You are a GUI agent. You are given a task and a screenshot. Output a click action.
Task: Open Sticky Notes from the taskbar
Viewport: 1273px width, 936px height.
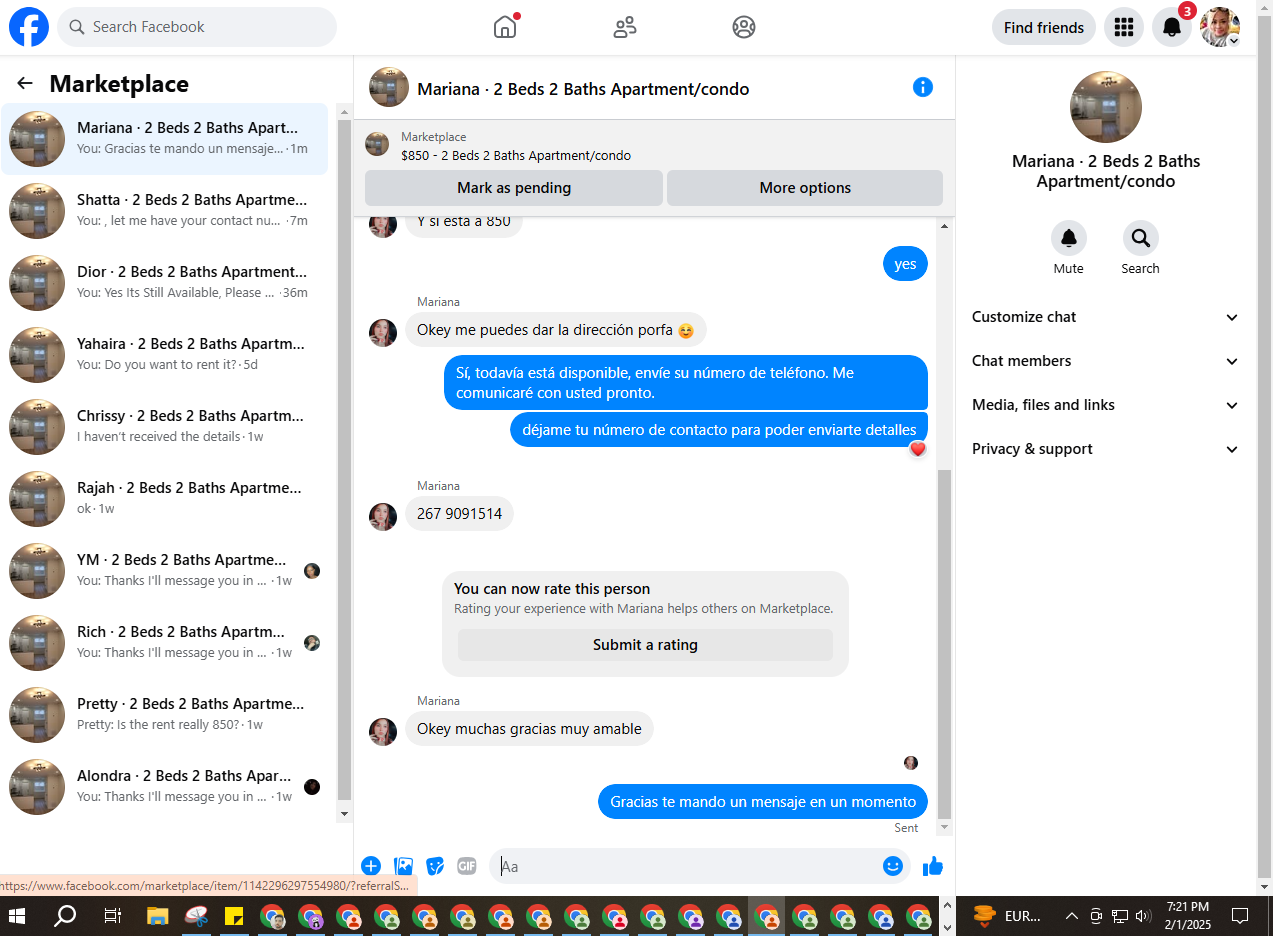[234, 915]
